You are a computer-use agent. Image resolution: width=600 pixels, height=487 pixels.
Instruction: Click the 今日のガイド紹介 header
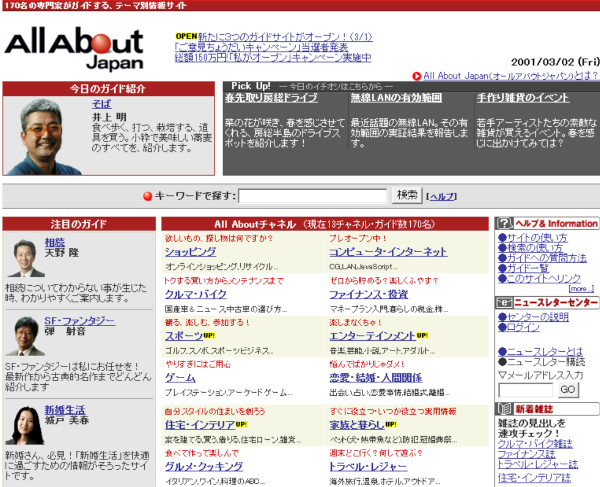point(108,89)
